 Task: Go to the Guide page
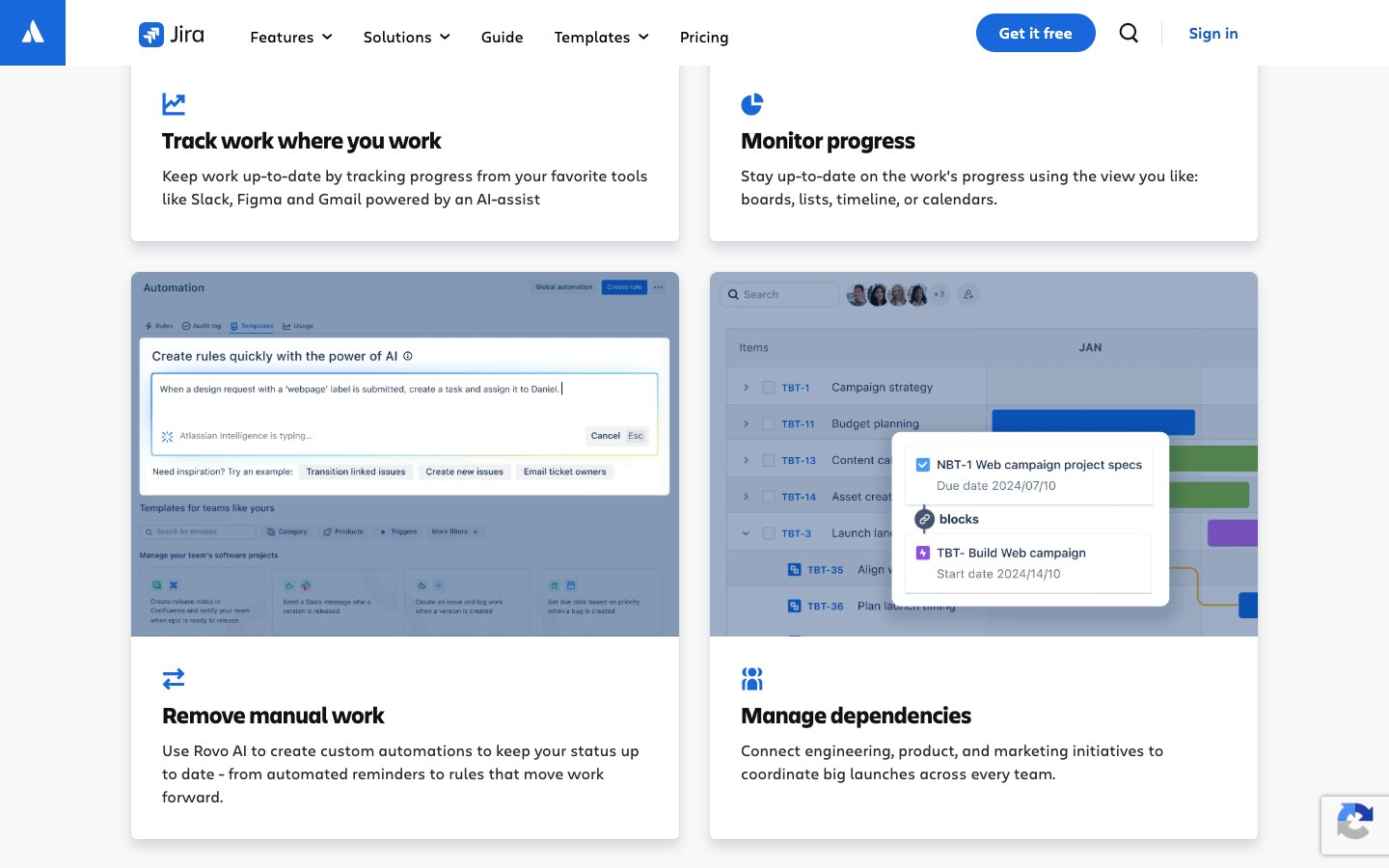tap(502, 37)
